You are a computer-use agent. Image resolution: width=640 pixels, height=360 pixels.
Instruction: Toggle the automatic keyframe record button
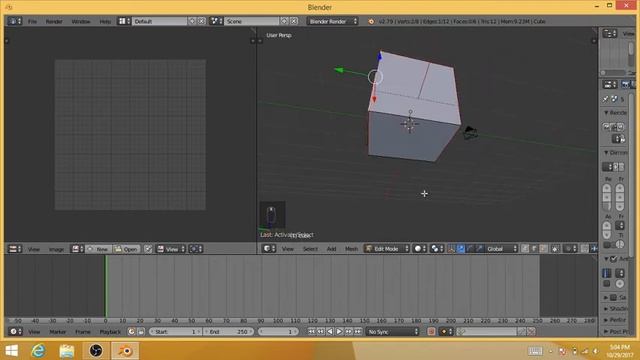431,332
